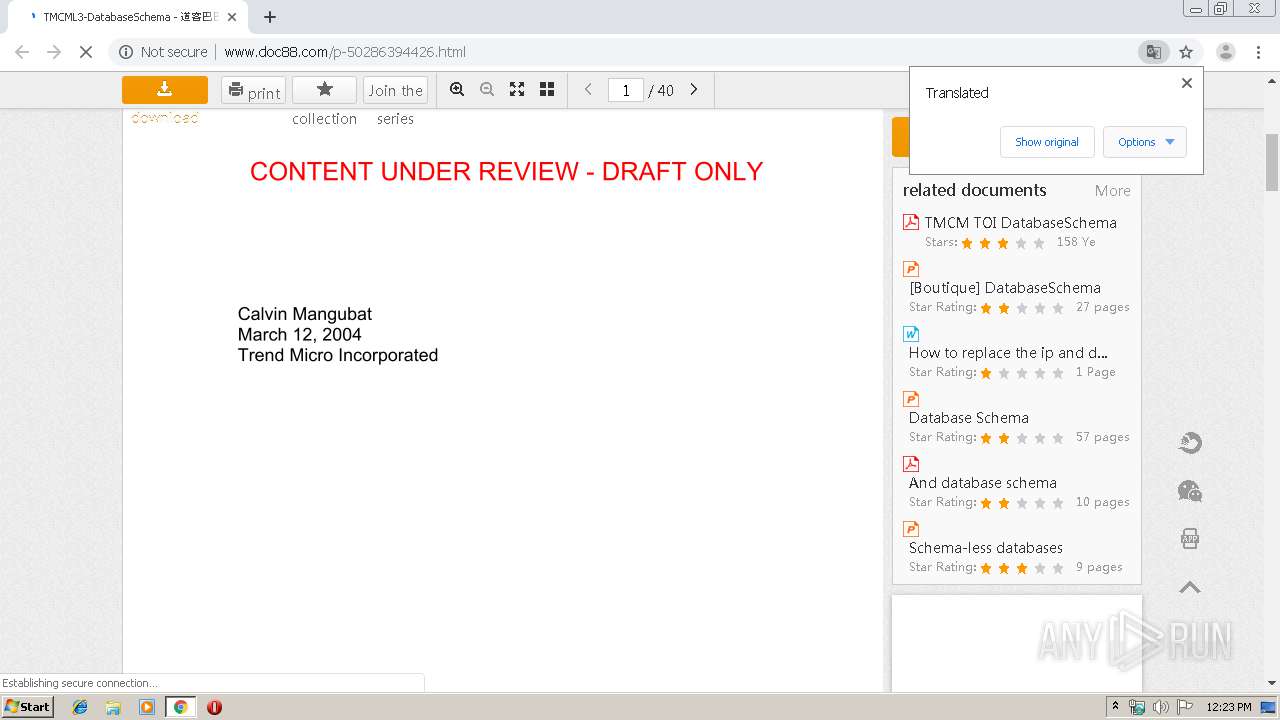
Task: Zoom in on the document
Action: coord(457,89)
